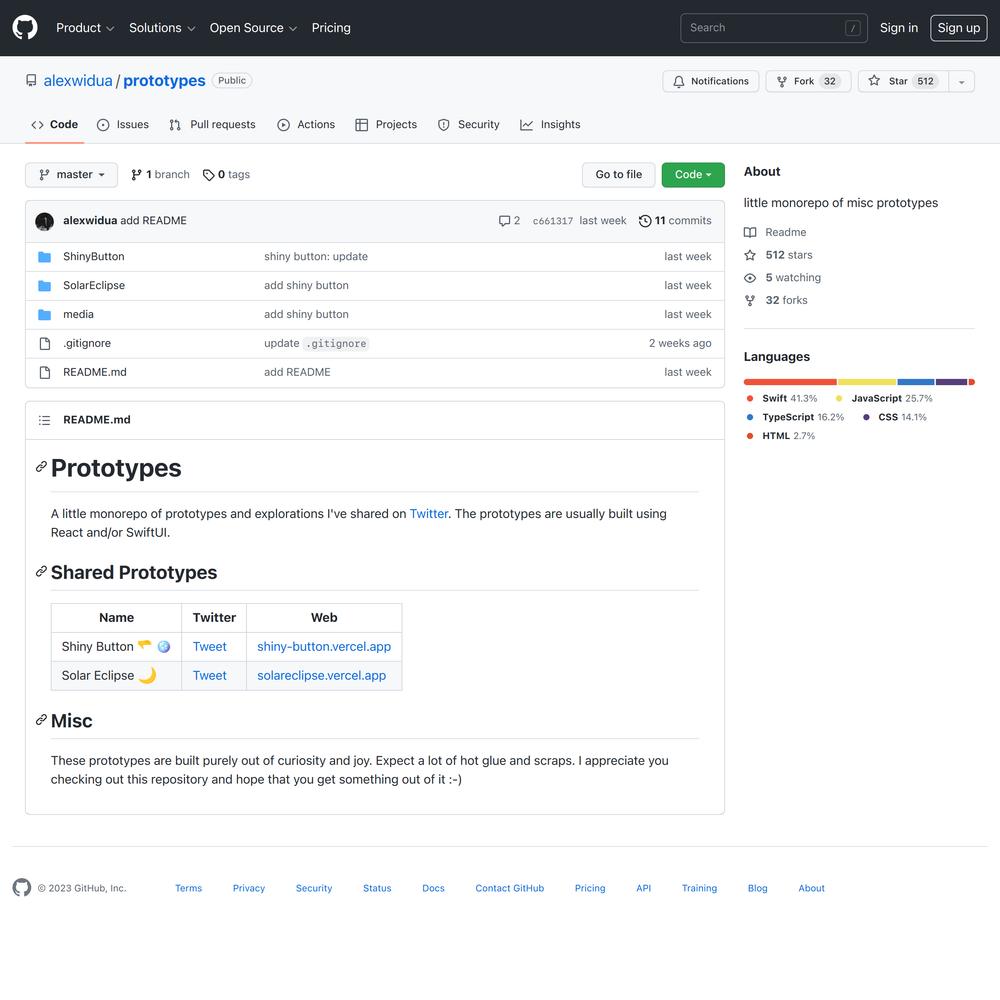Open the green Code dropdown
The height and width of the screenshot is (1000, 1000).
(693, 175)
